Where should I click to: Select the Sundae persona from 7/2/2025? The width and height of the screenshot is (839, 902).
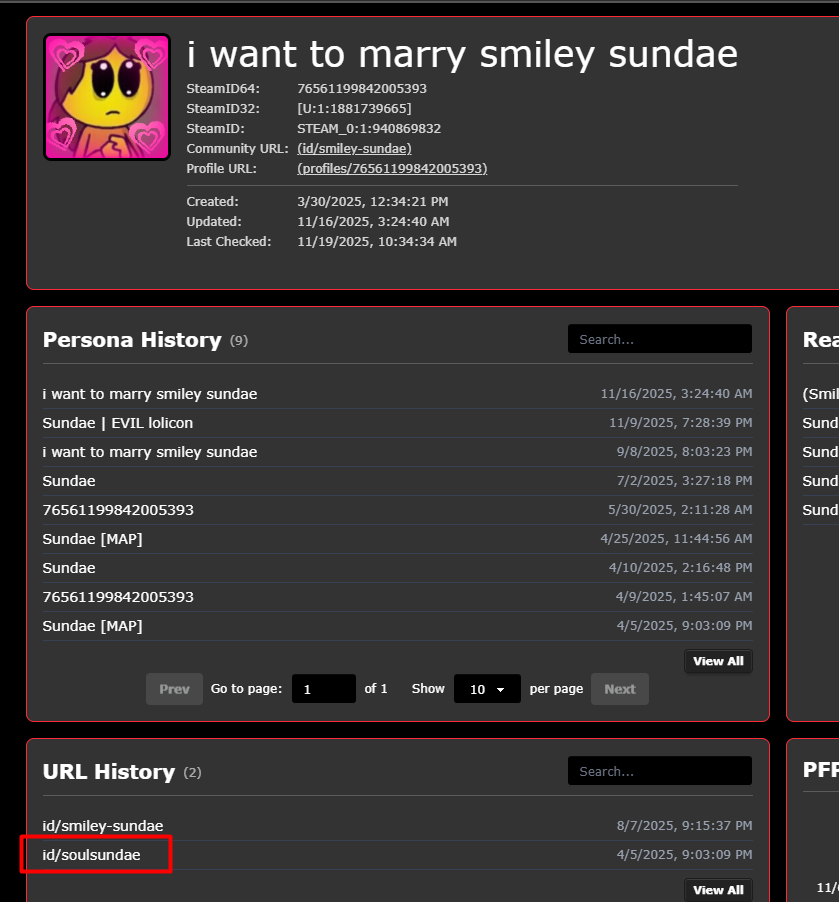(69, 481)
